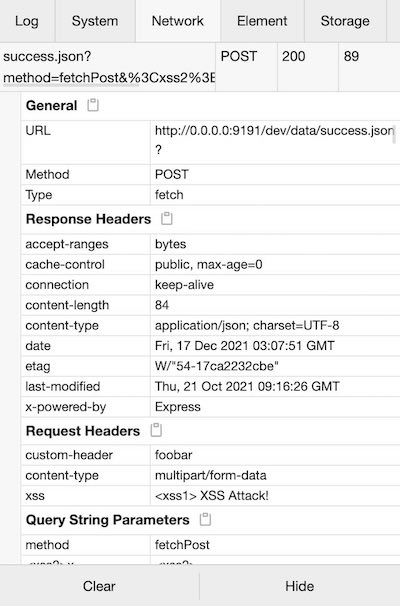400x606 pixels.
Task: Click the URL value cell
Action: 275,142
